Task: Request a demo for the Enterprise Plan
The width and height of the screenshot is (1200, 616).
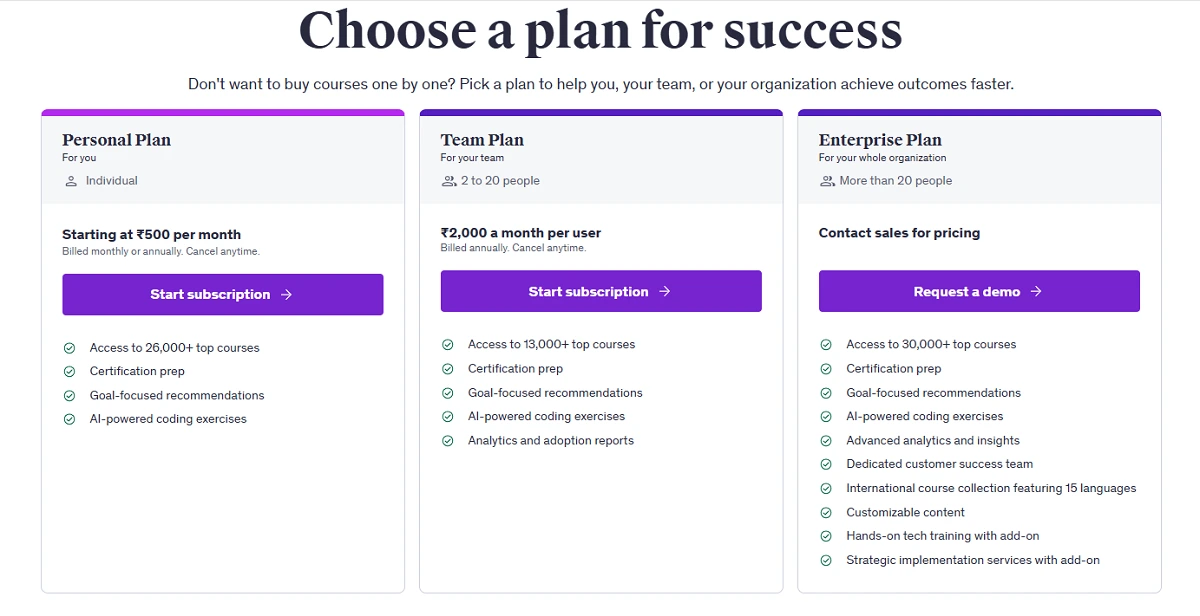Action: 979,292
